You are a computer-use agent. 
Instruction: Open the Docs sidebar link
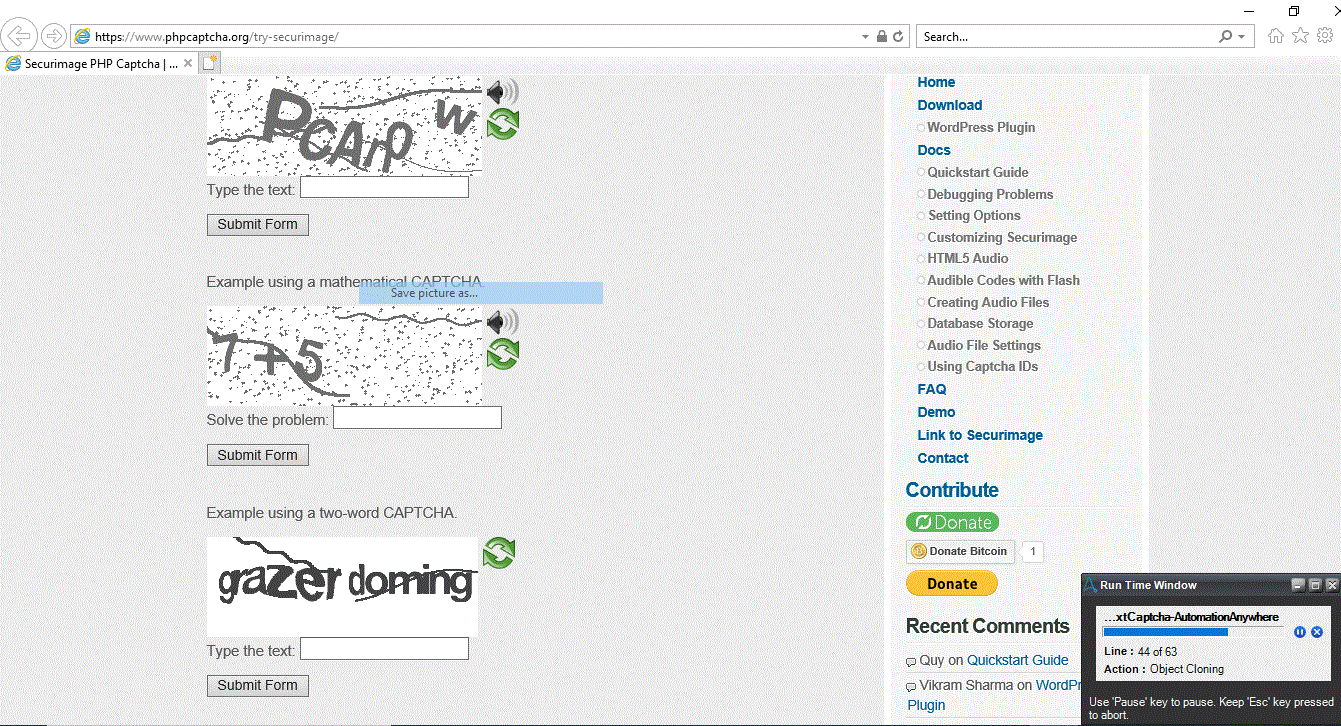pyautogui.click(x=934, y=150)
